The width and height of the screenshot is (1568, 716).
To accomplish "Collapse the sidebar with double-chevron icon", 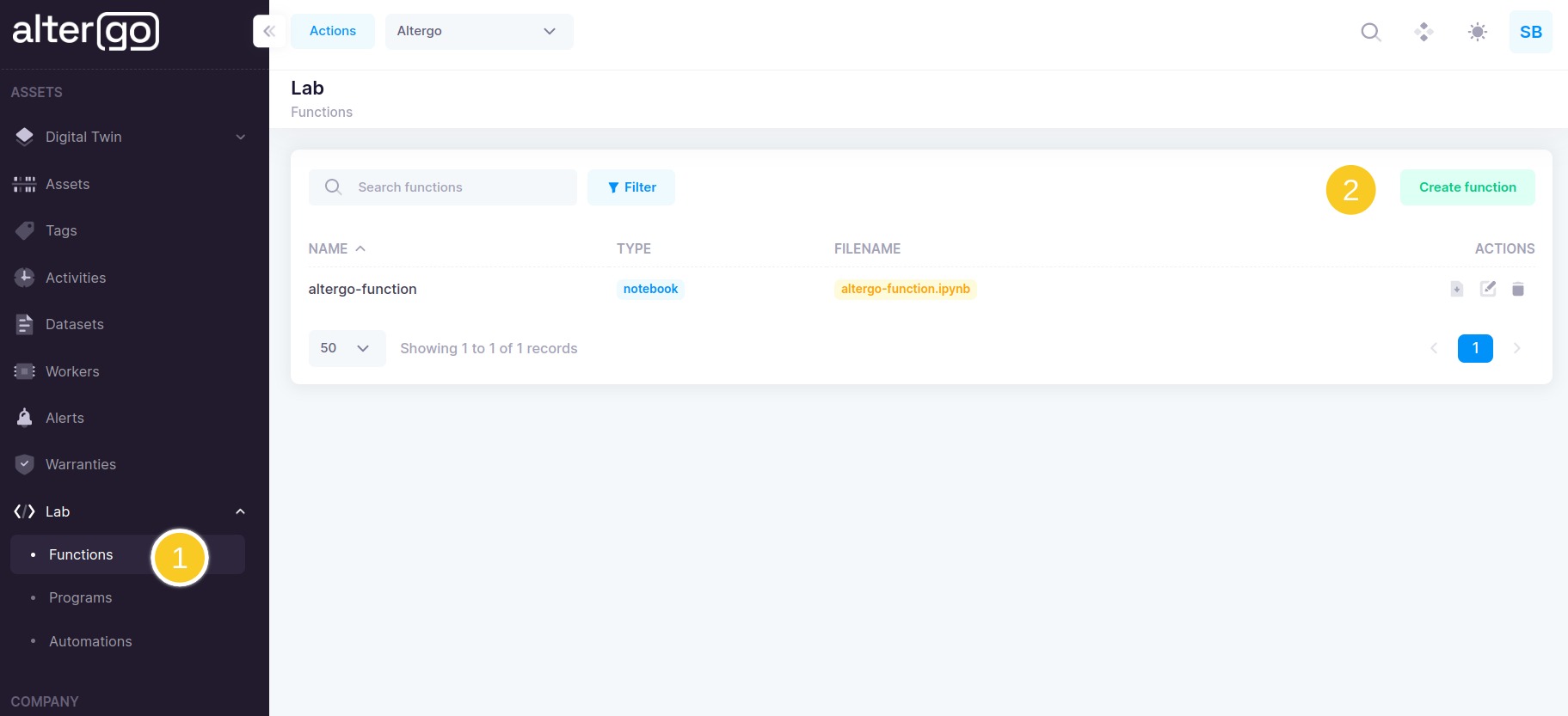I will click(268, 32).
